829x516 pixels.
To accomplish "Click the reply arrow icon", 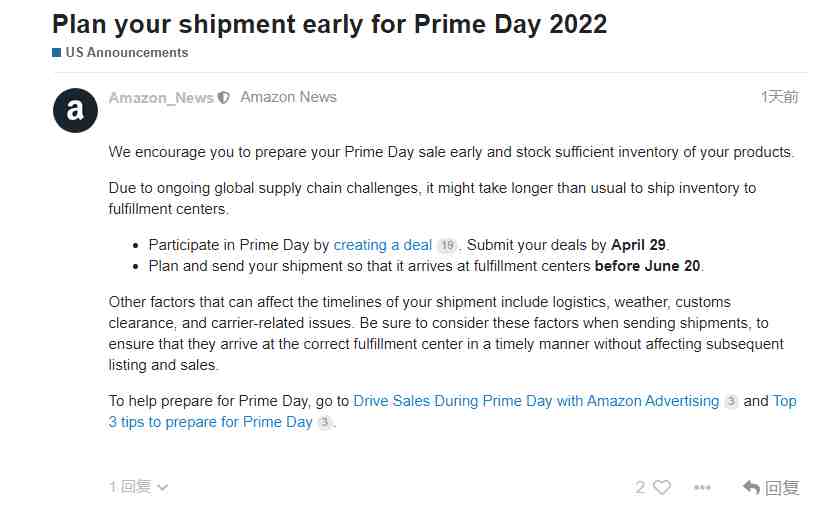I will click(x=751, y=487).
